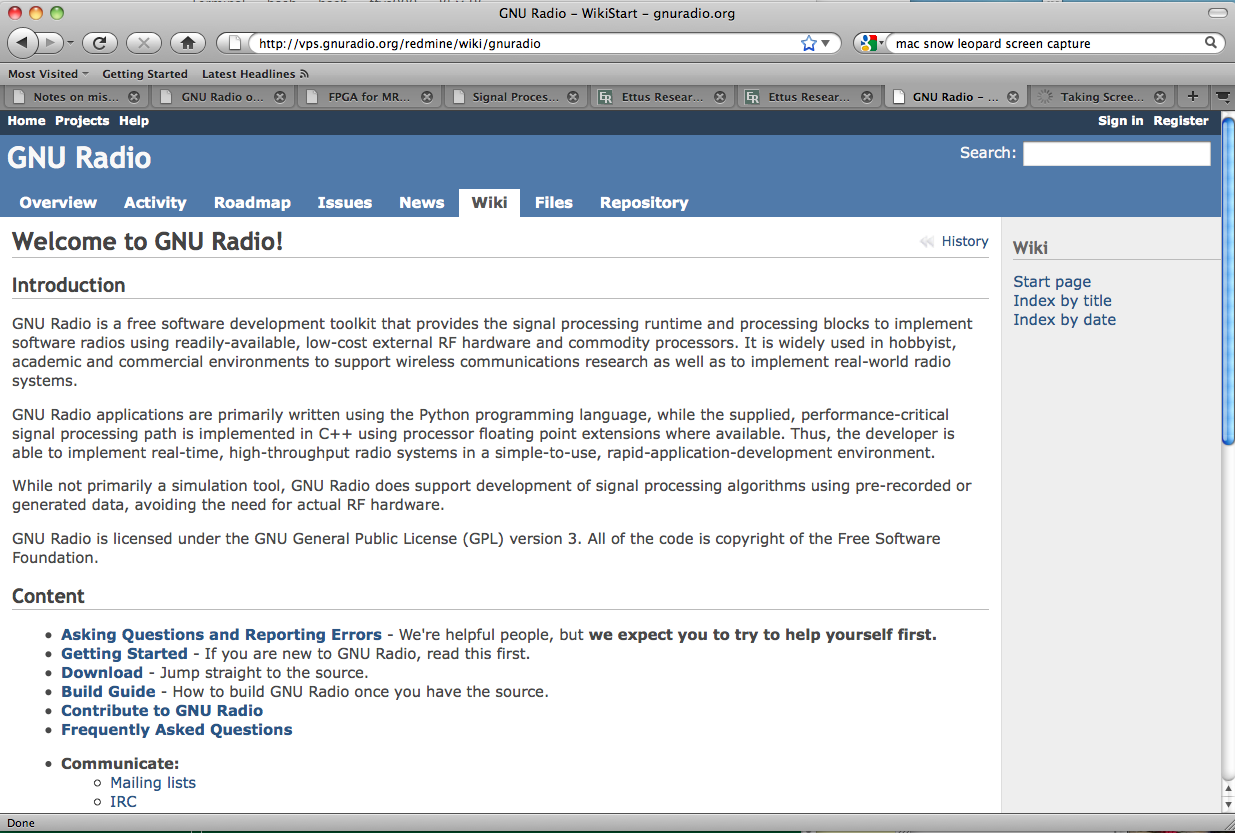This screenshot has height=833, width=1235.
Task: Open the Frequently Asked Questions link
Action: coord(177,730)
